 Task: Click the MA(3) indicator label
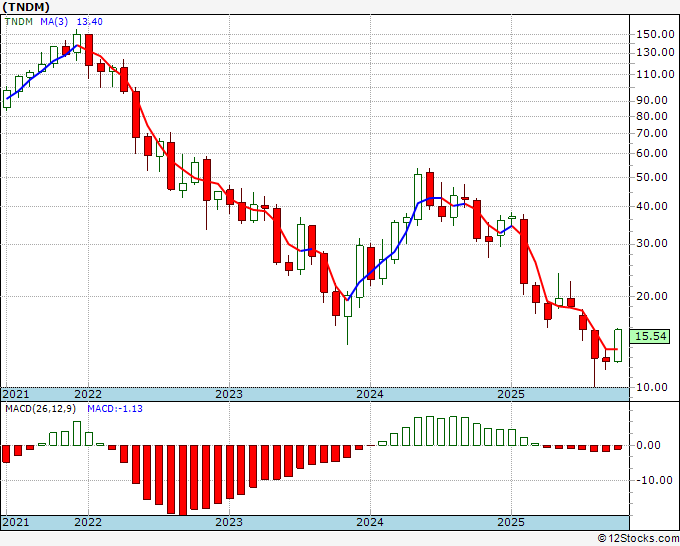point(54,22)
